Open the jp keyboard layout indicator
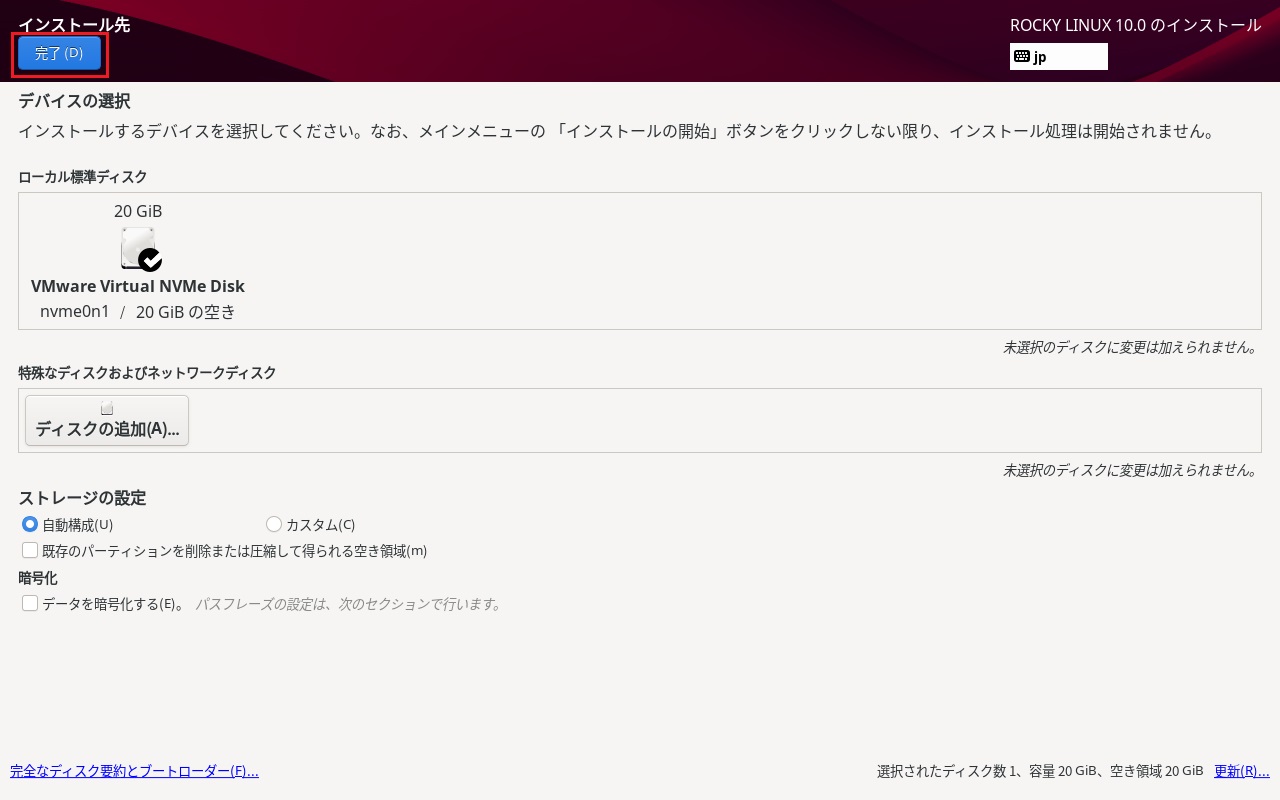 point(1059,57)
